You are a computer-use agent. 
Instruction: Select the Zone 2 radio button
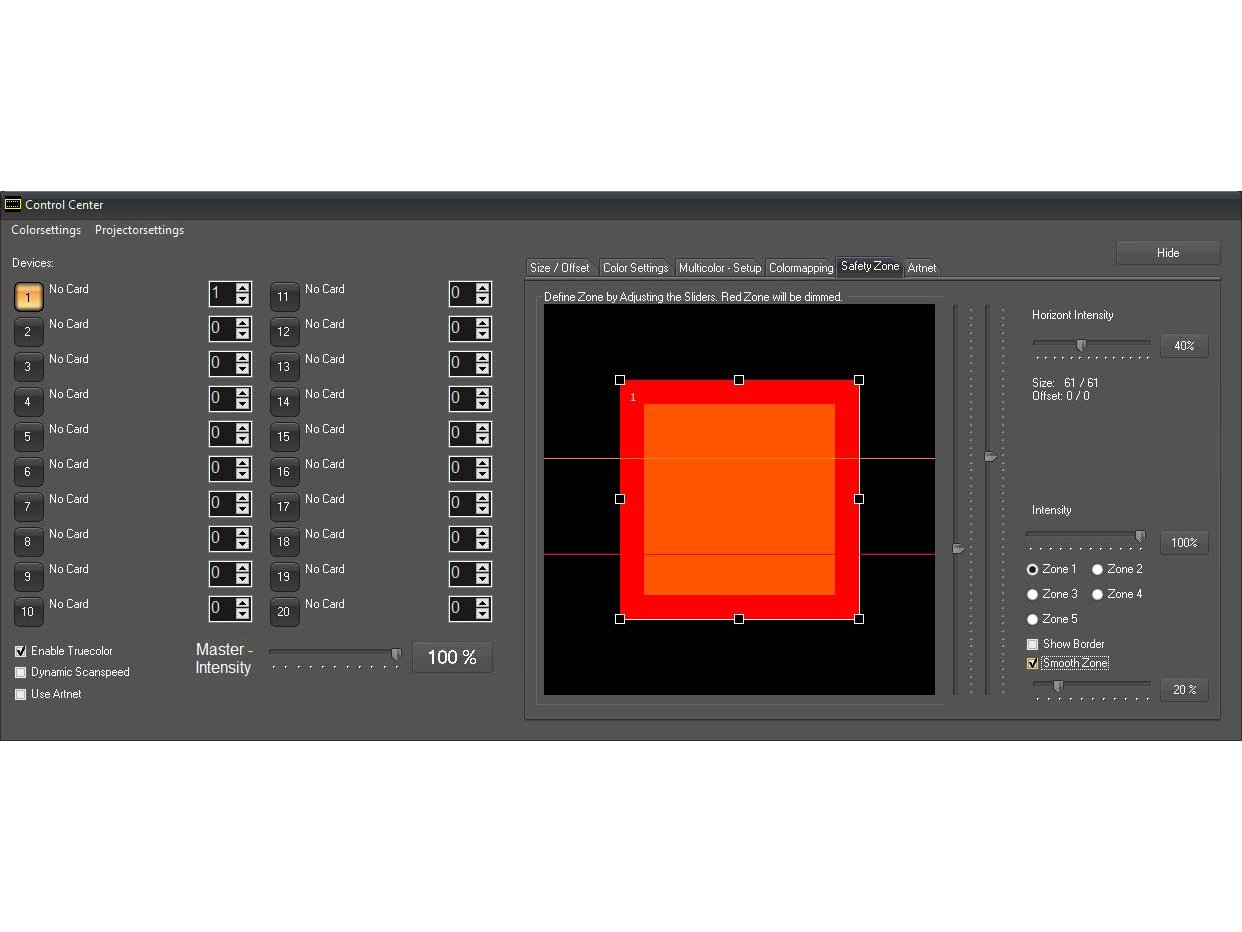[x=1097, y=569]
